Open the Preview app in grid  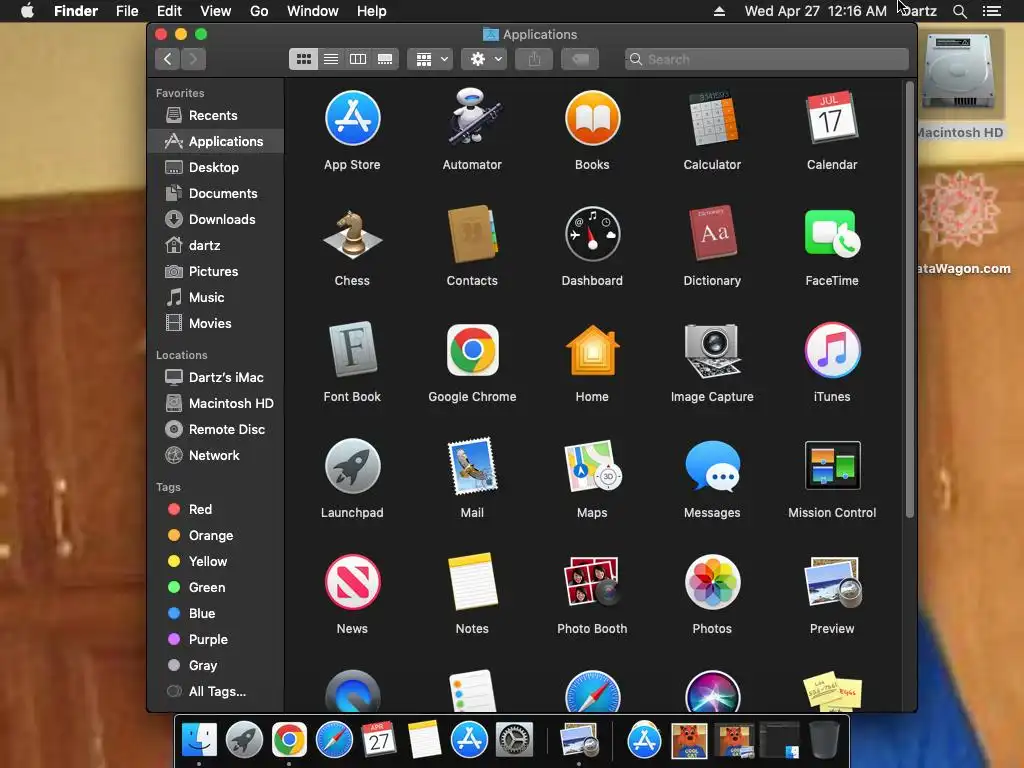(832, 582)
